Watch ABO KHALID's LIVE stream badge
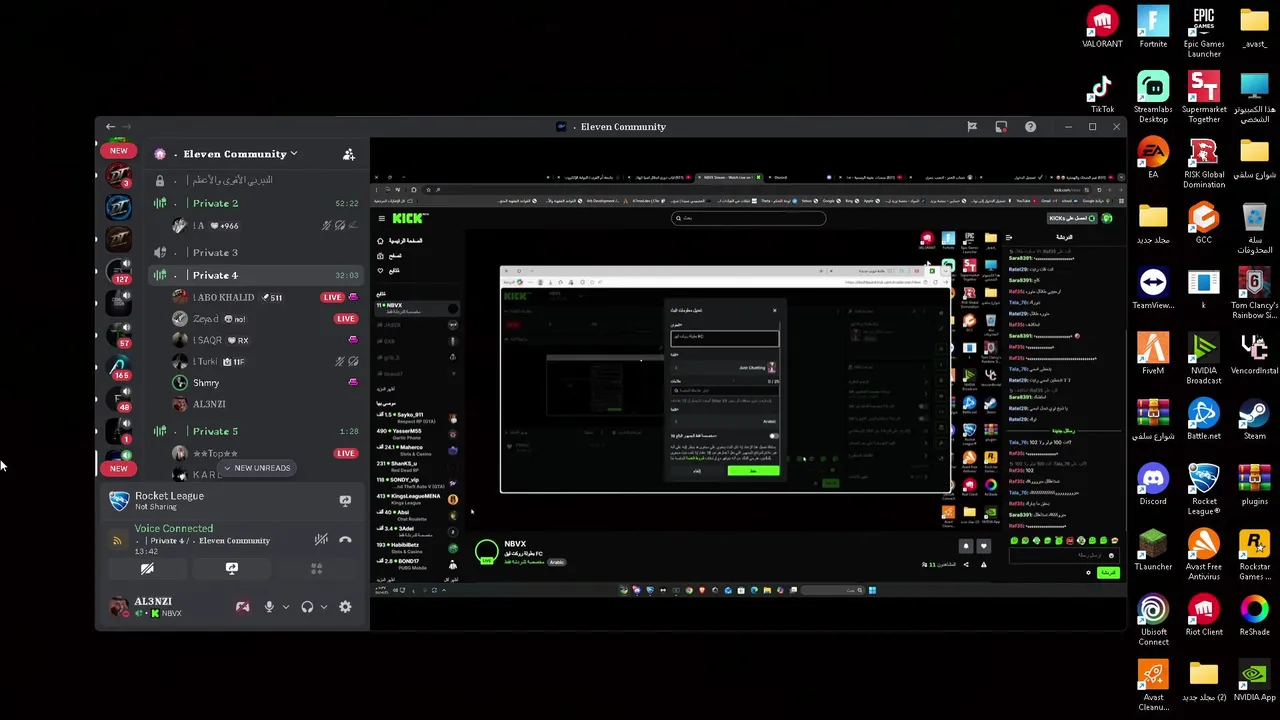 tap(332, 297)
